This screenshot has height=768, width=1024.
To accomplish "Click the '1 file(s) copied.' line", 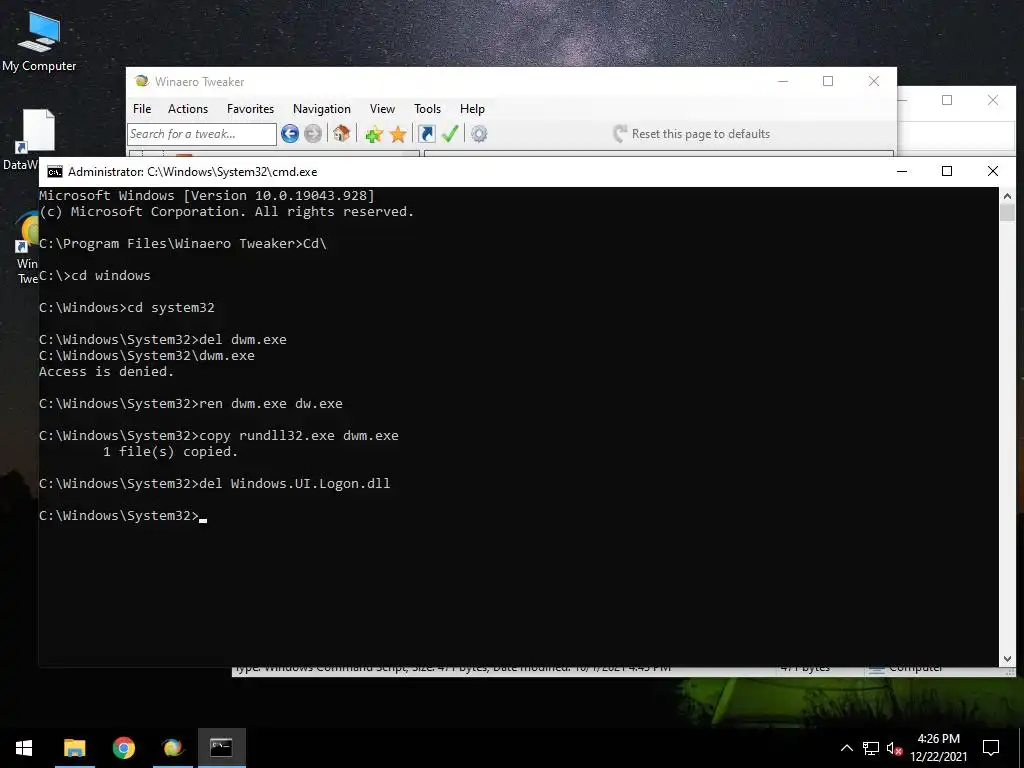I will click(170, 452).
